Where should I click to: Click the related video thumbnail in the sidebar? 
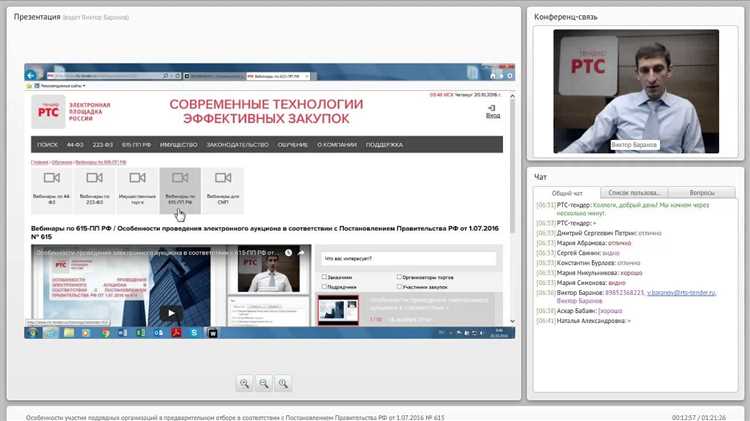[338, 310]
